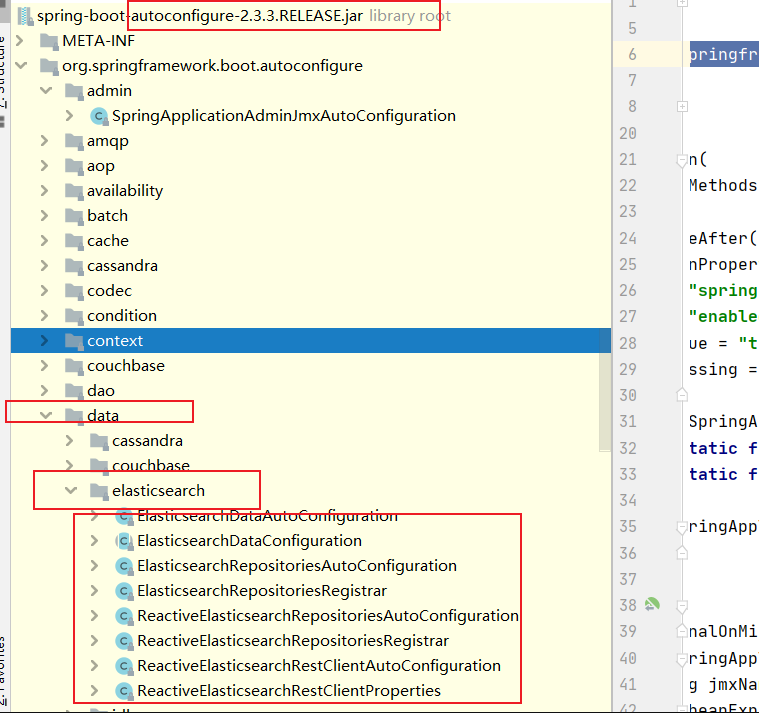Viewport: 759px width, 713px height.
Task: Select the spring-boot-autoconfigure-2.3.3.RELEASE.jar root
Action: 199,16
